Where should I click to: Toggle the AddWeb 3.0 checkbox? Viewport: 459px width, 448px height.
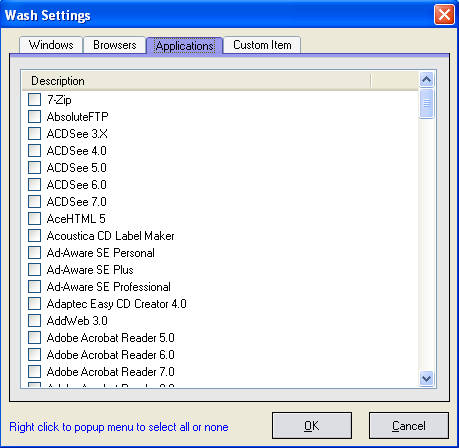(x=34, y=320)
